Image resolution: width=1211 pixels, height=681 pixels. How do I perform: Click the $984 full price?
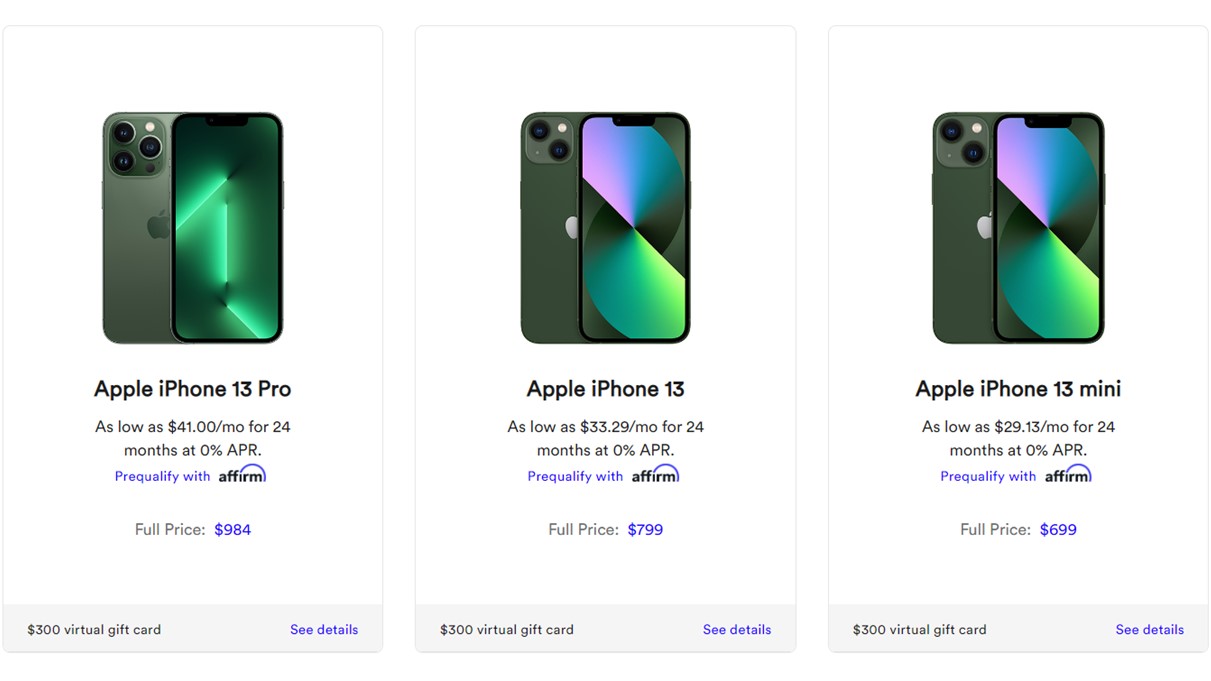coord(232,530)
